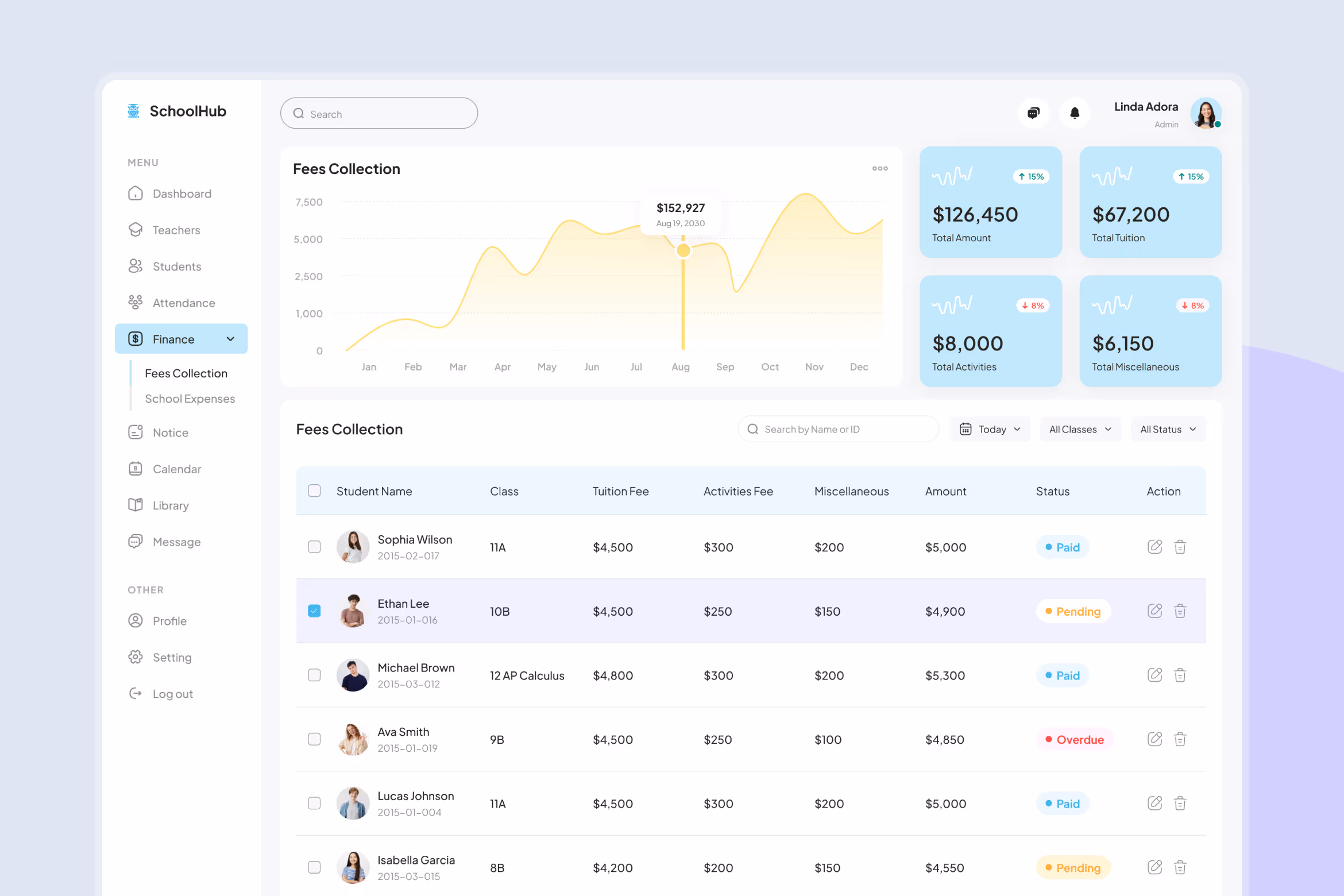Click the SchoolHub owl logo
The width and height of the screenshot is (1344, 896).
[x=134, y=111]
